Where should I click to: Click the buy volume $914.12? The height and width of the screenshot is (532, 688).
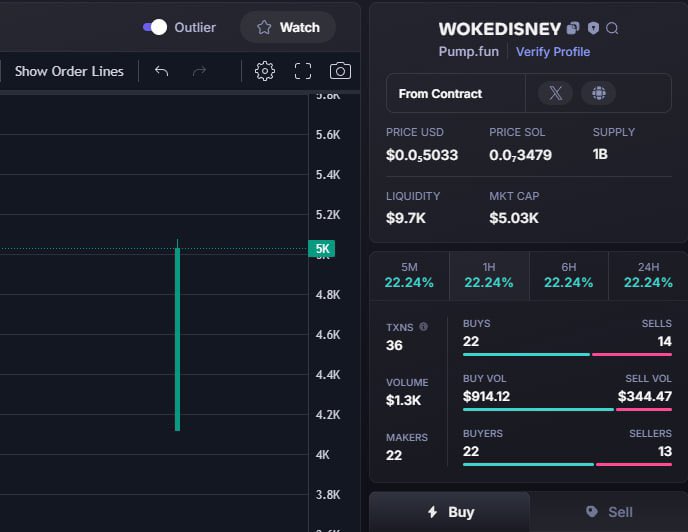tap(486, 396)
